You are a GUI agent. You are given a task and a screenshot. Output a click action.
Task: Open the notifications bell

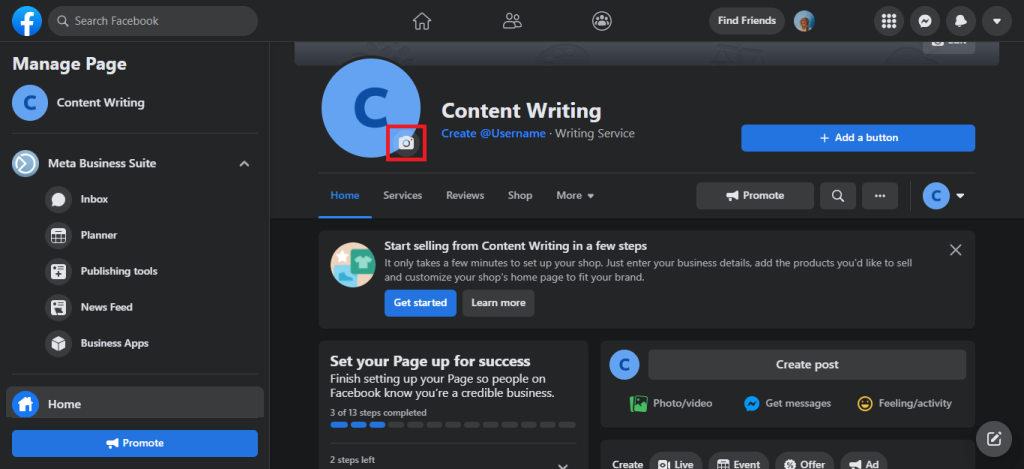click(x=961, y=21)
